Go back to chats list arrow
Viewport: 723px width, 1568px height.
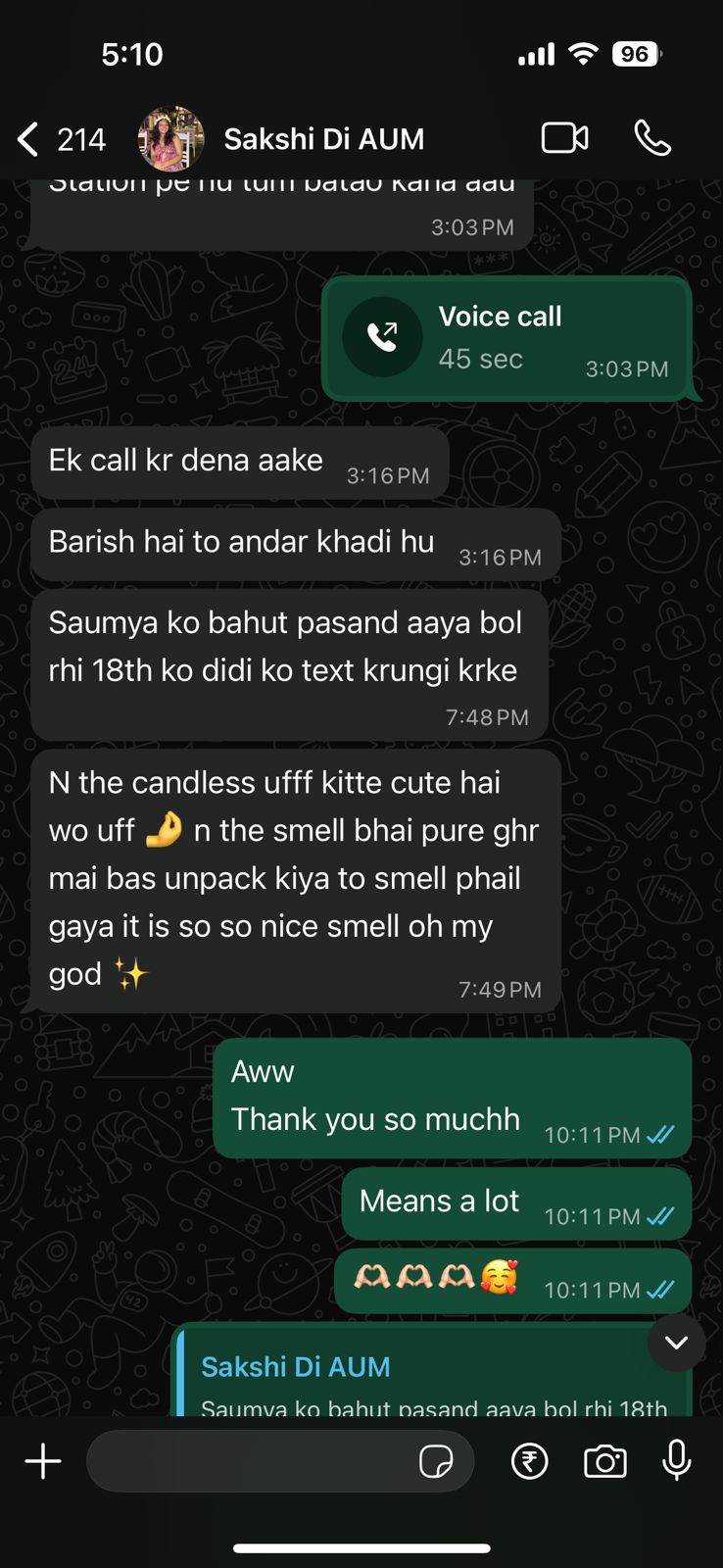click(x=28, y=139)
